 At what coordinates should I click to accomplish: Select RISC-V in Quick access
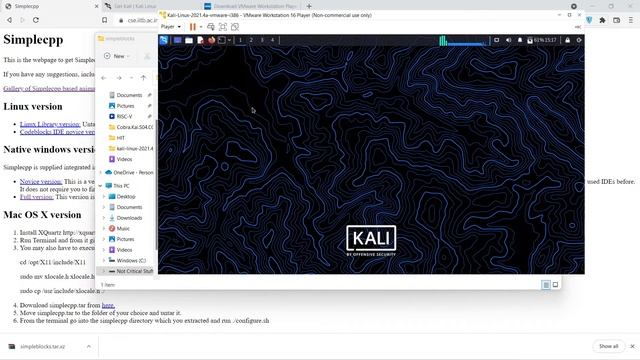(x=124, y=116)
